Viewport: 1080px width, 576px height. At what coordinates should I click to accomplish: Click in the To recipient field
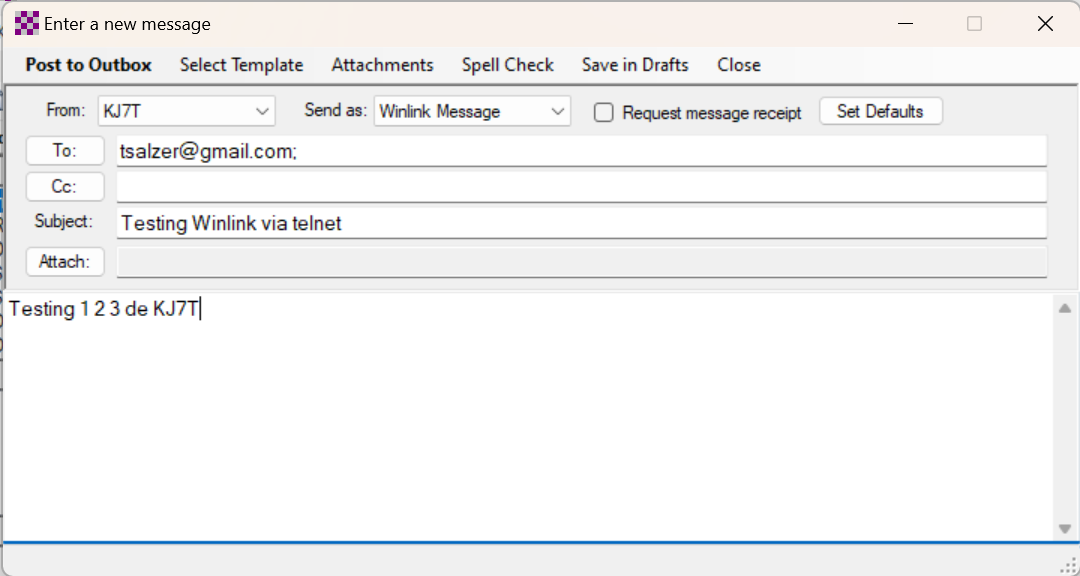click(x=580, y=151)
